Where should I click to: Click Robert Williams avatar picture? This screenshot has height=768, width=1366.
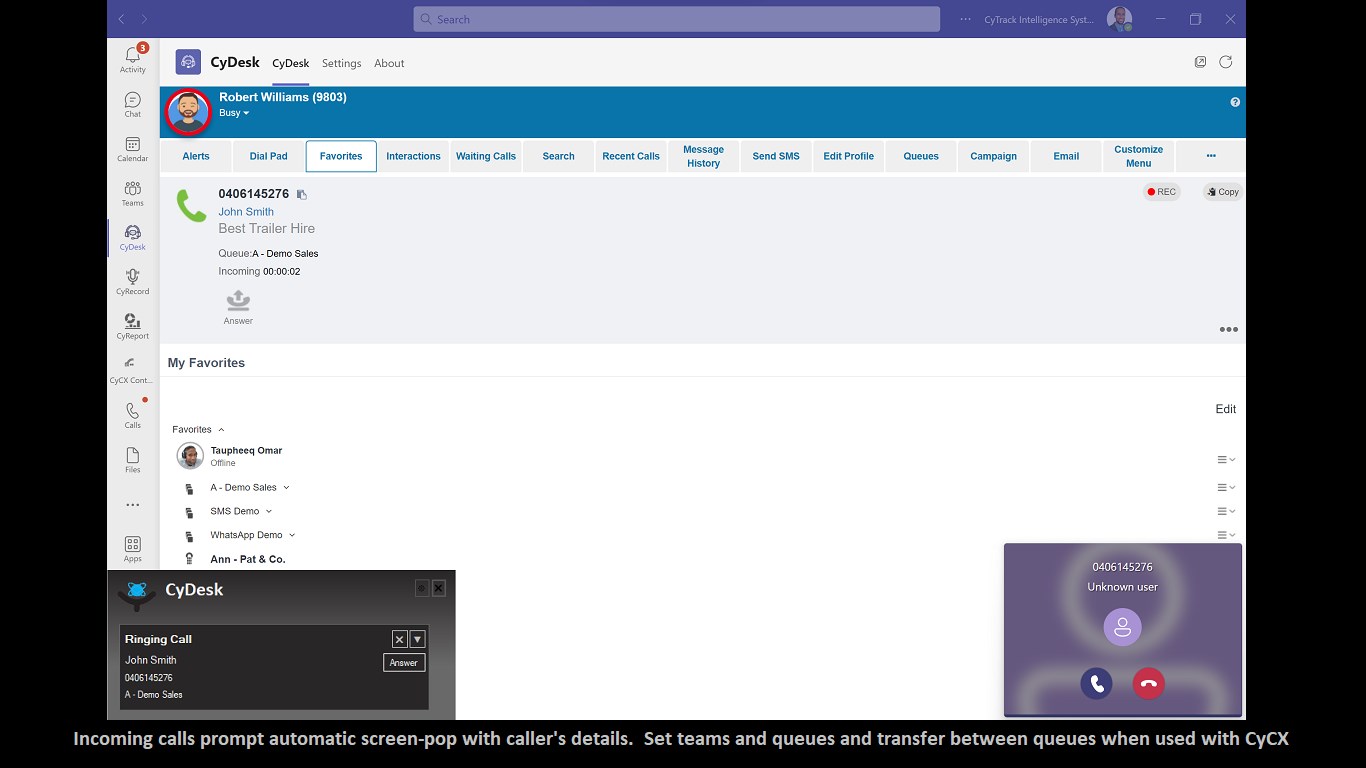(x=188, y=112)
